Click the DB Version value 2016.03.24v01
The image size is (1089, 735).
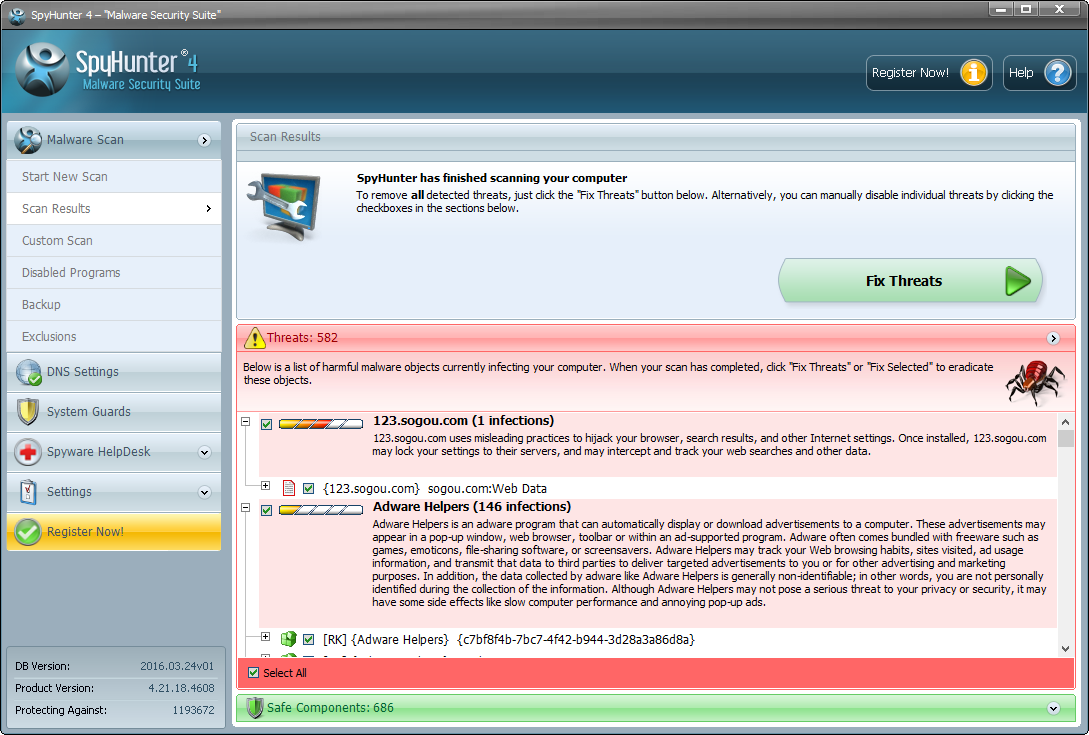tap(177, 666)
